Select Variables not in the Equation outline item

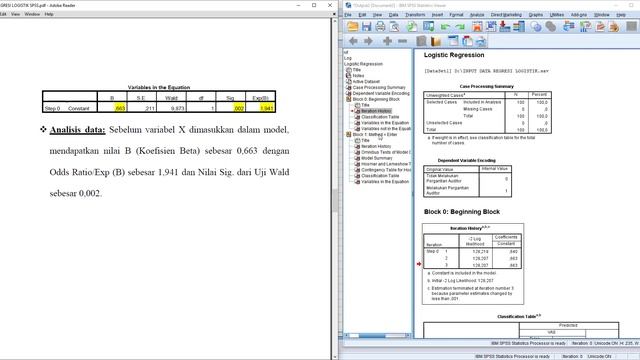tap(386, 129)
